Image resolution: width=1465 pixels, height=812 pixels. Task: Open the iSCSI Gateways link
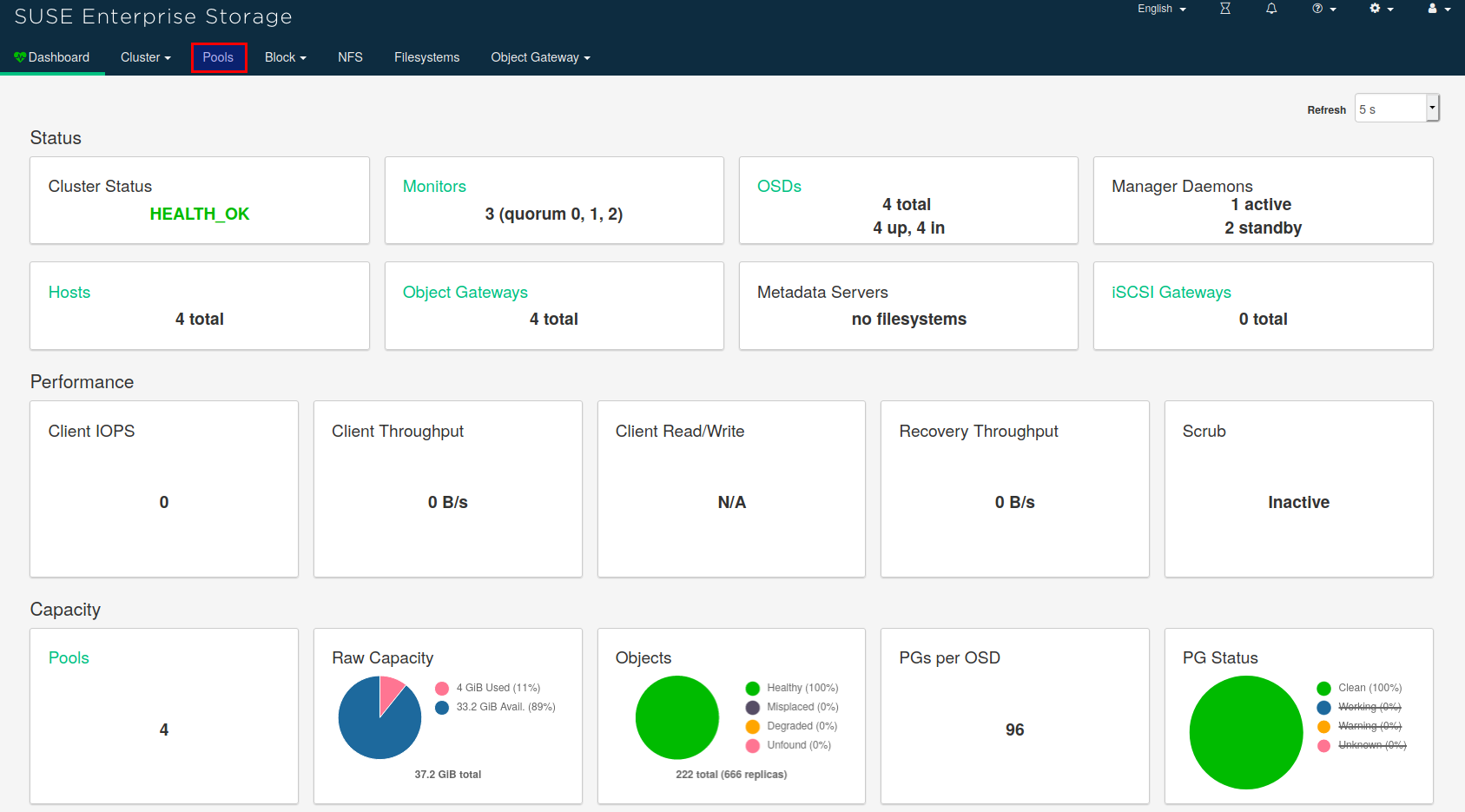point(1171,293)
